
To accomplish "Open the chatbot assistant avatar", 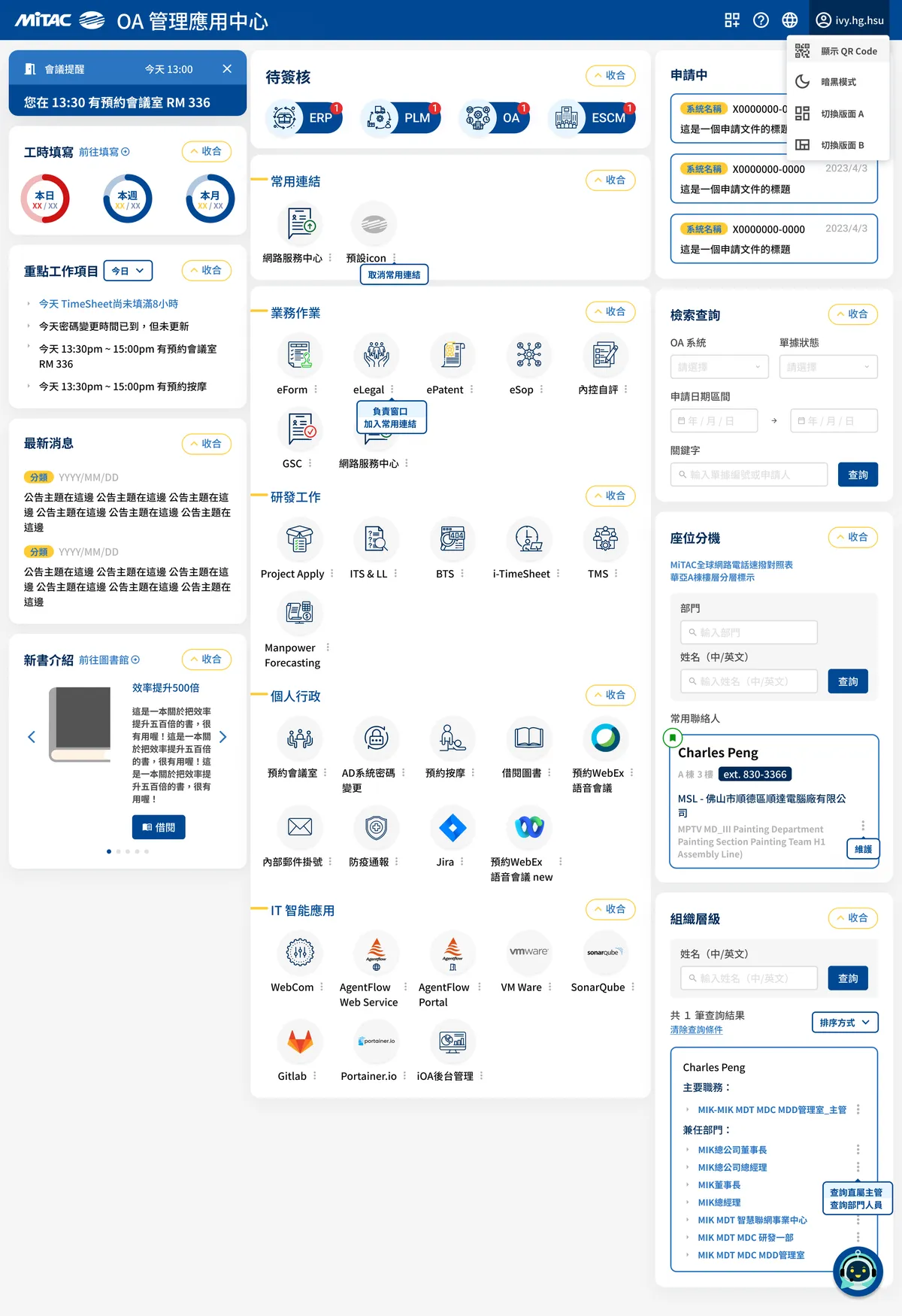I will [x=858, y=1272].
